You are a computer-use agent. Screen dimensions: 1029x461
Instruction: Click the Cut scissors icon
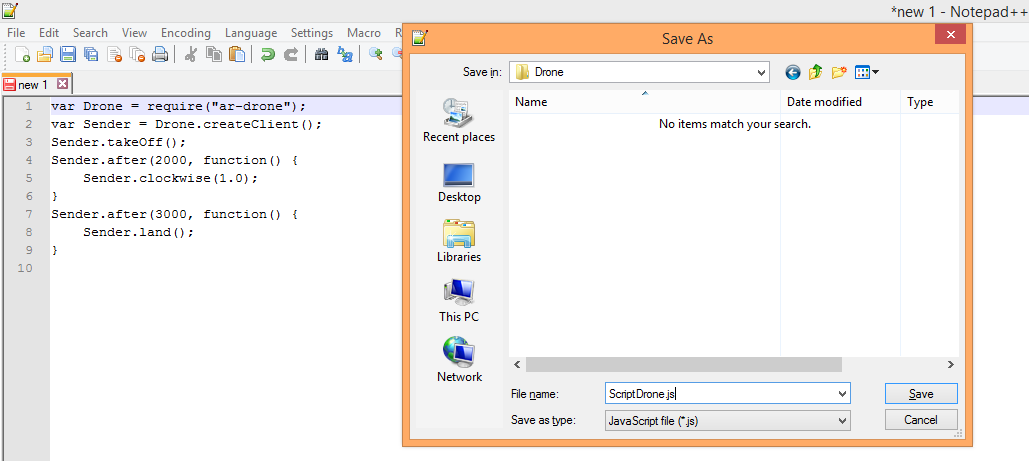click(191, 55)
